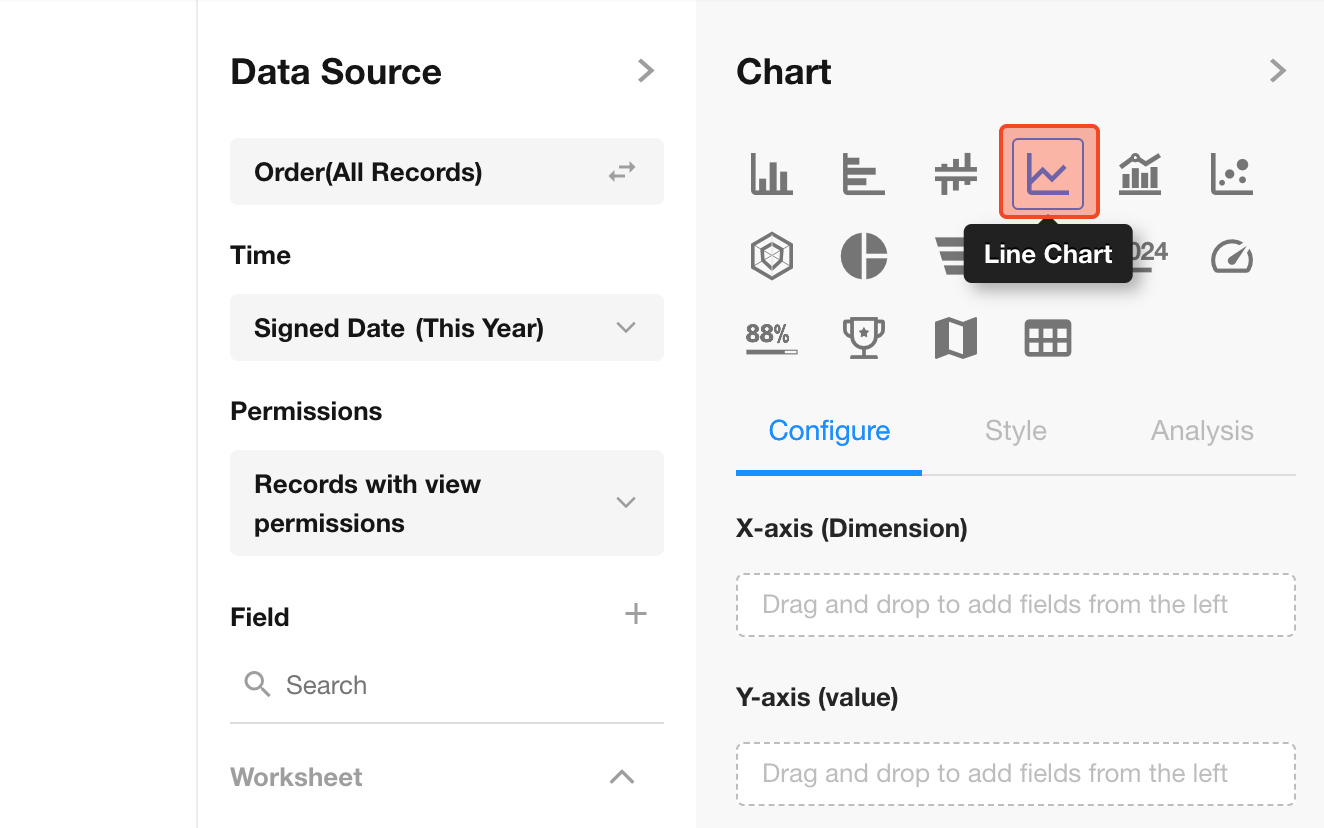Collapse the Worksheet field section
Viewport: 1324px width, 828px height.
pos(622,777)
